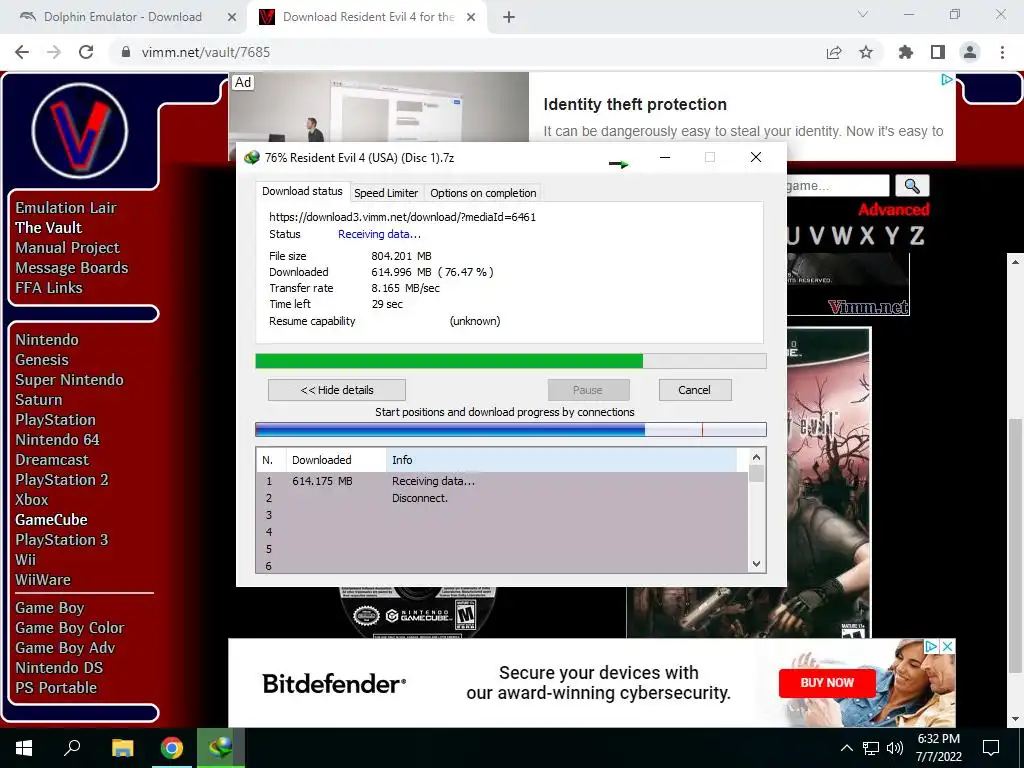Reload the vimm.net page

tap(86, 52)
